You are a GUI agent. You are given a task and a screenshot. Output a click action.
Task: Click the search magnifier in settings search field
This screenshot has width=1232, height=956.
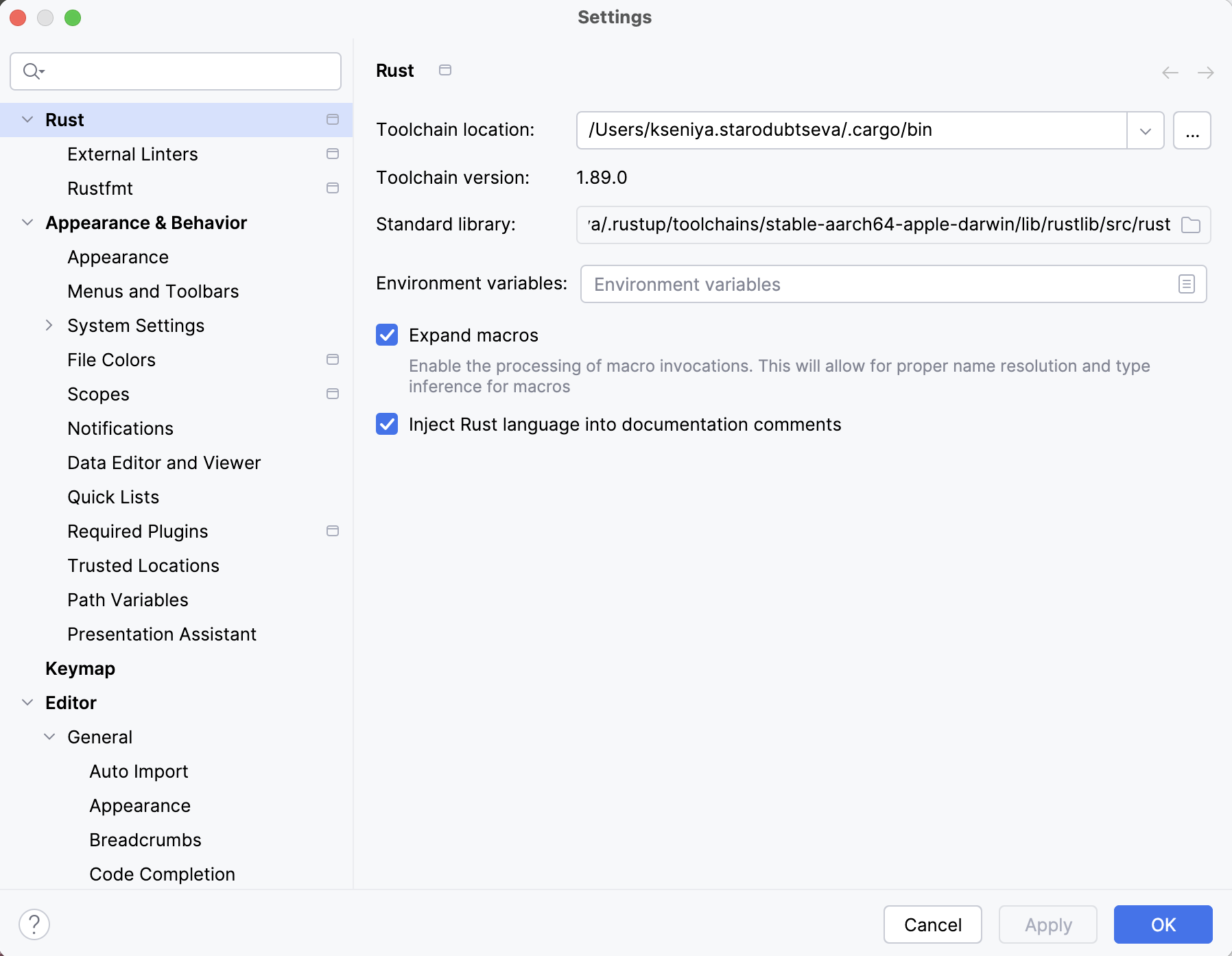(32, 71)
